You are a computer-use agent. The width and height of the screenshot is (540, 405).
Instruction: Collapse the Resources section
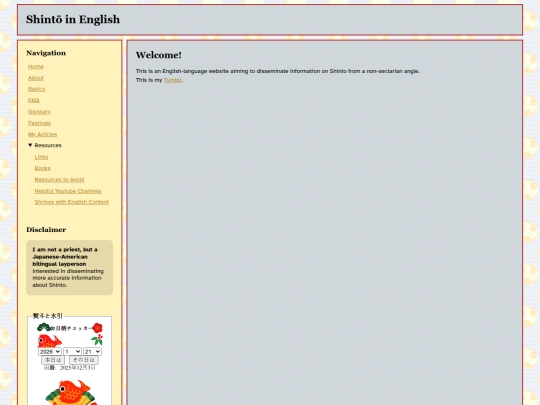coord(45,145)
